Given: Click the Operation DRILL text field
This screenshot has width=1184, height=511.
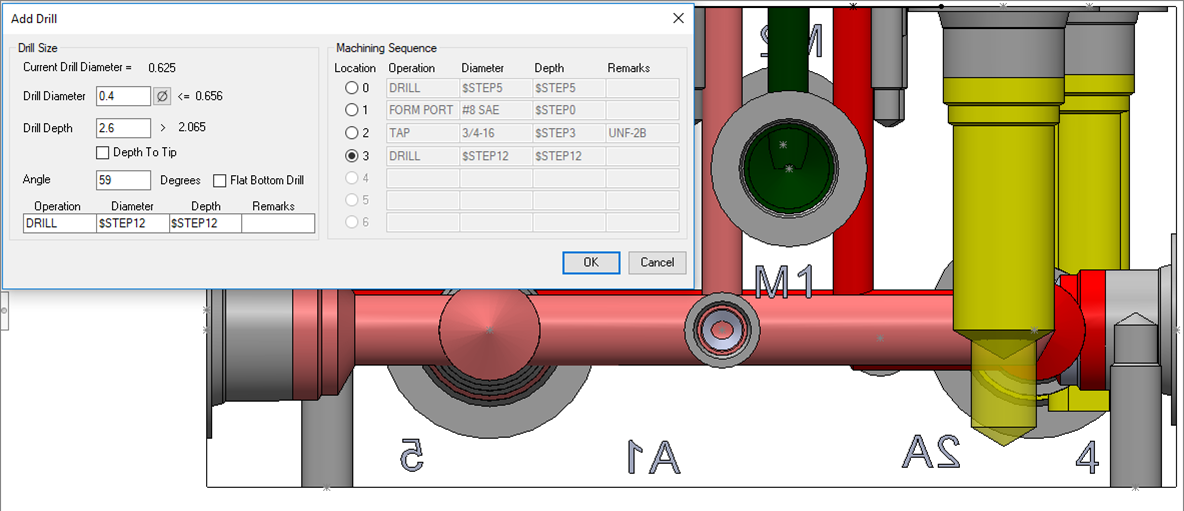Looking at the screenshot, I should [59, 224].
